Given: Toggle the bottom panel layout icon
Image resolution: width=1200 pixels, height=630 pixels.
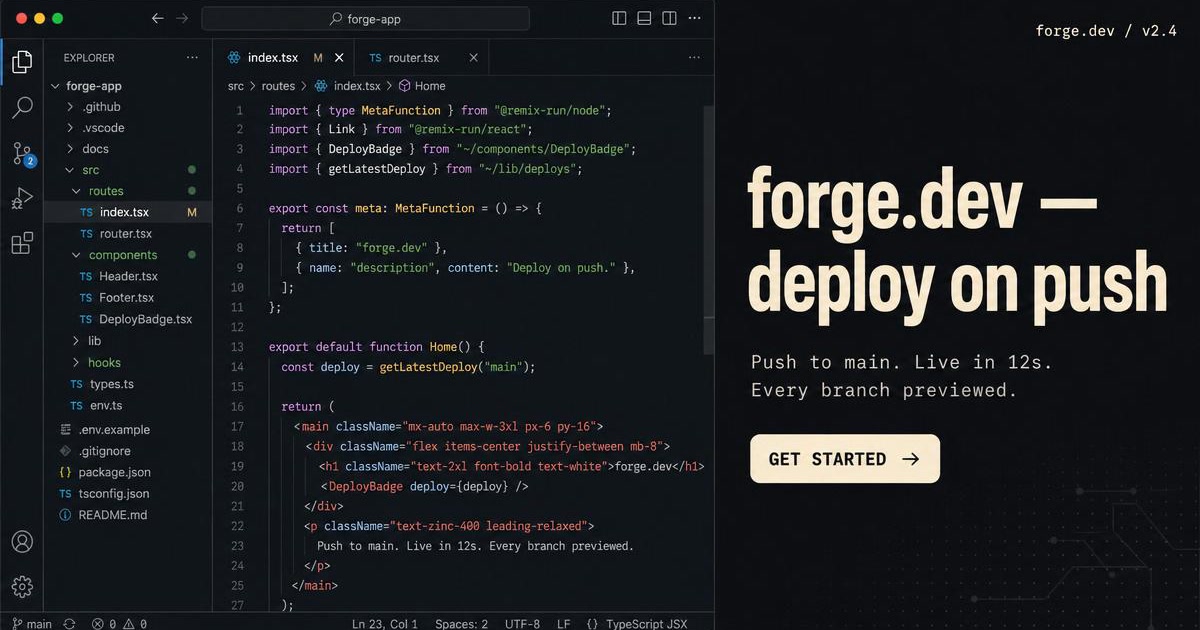Looking at the screenshot, I should tap(644, 18).
